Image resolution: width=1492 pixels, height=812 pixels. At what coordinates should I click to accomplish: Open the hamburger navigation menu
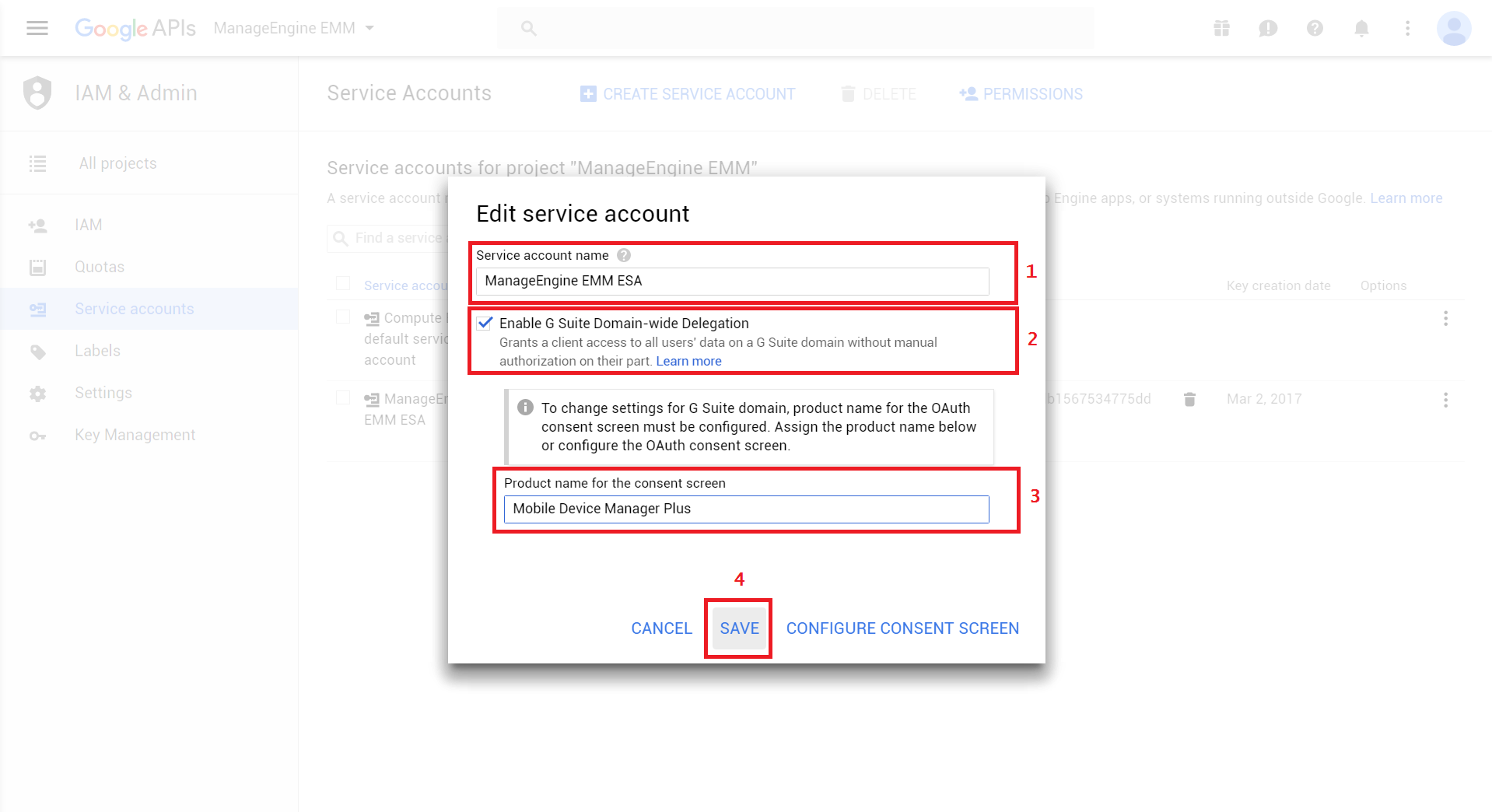[x=37, y=28]
